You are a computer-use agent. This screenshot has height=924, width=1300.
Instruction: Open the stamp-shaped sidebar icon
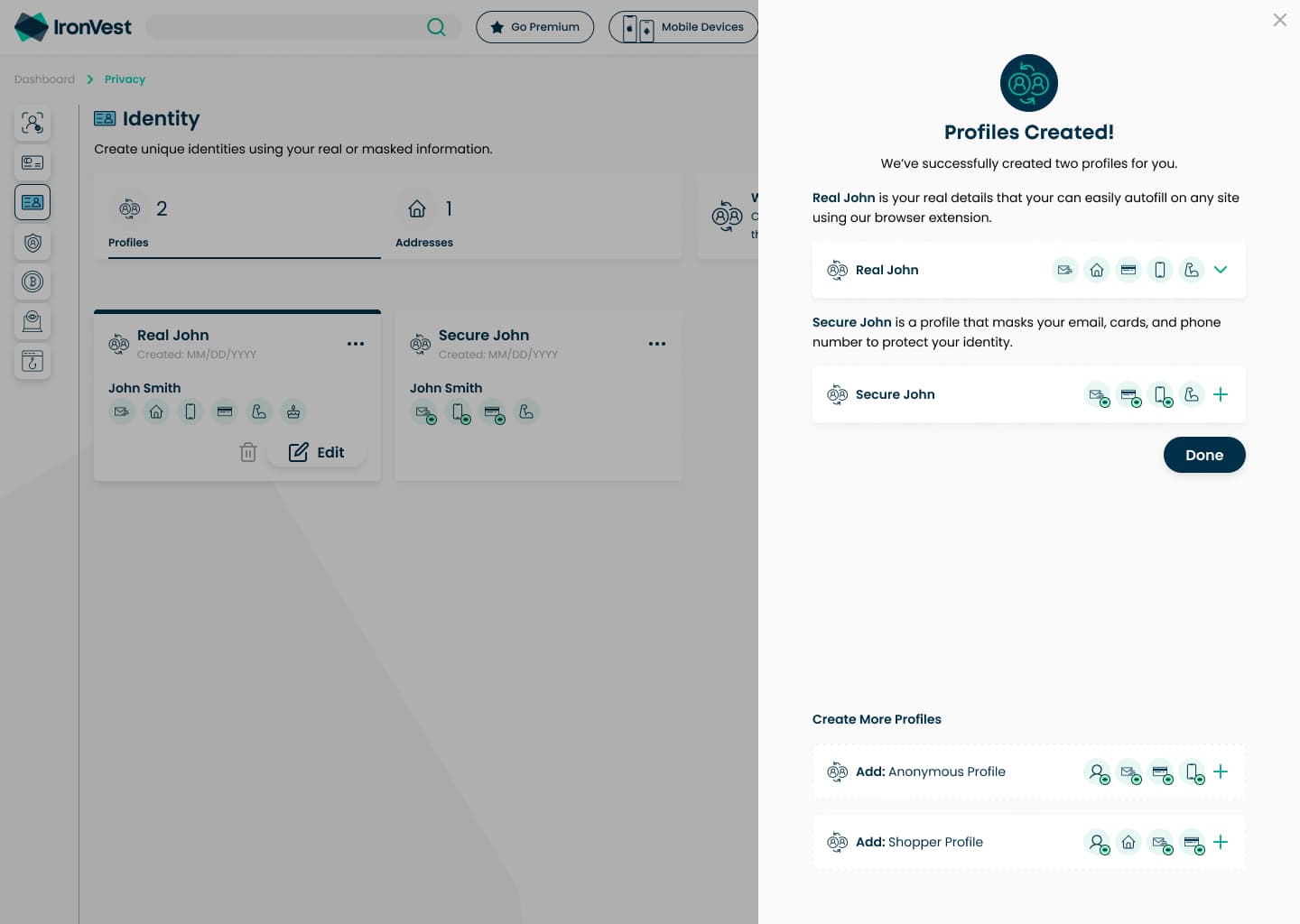click(x=32, y=321)
